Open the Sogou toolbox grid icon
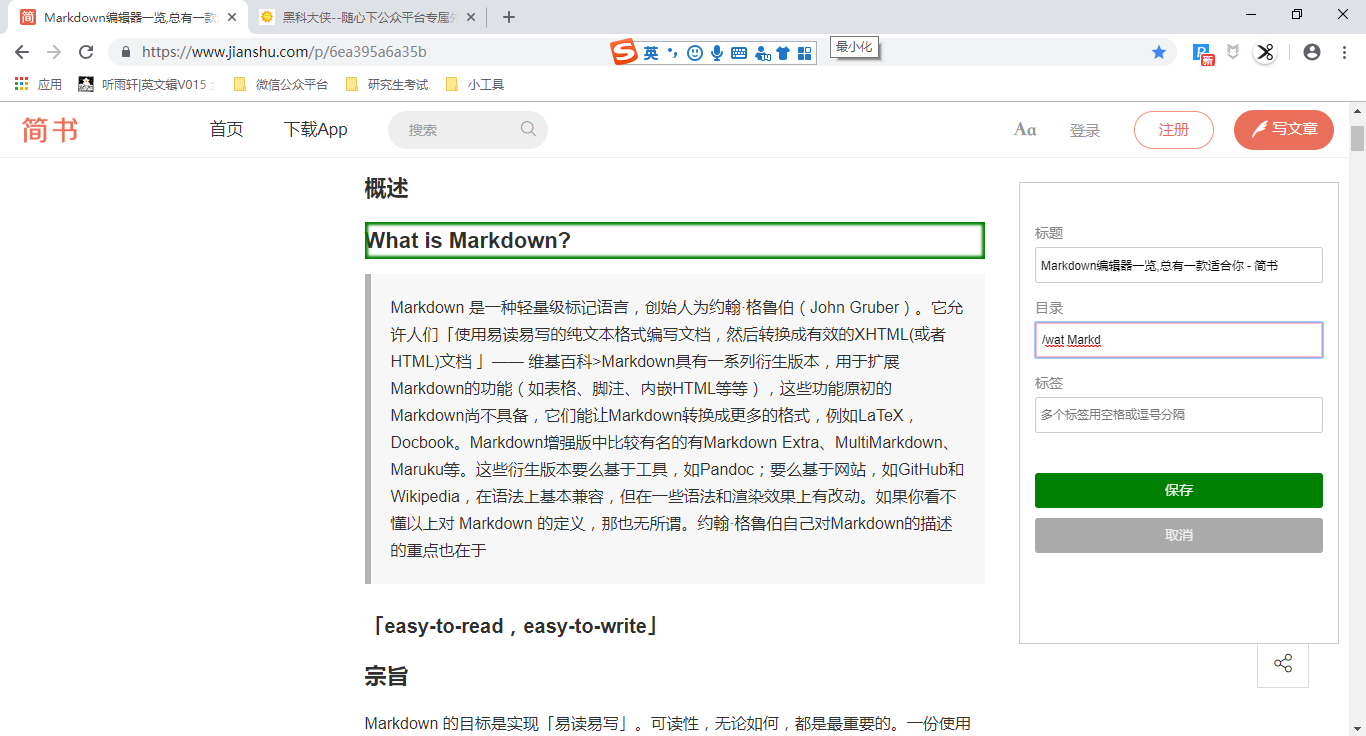This screenshot has width=1366, height=736. click(804, 52)
